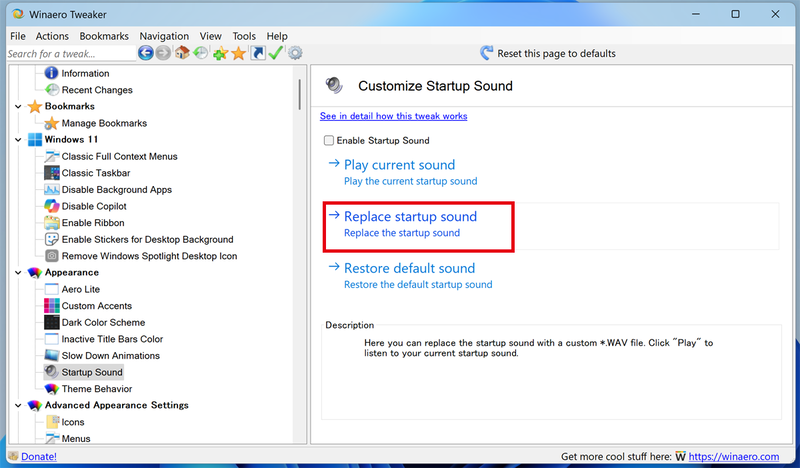Click the Classic Taskbar icon in tree
This screenshot has height=468, width=800.
[52, 173]
